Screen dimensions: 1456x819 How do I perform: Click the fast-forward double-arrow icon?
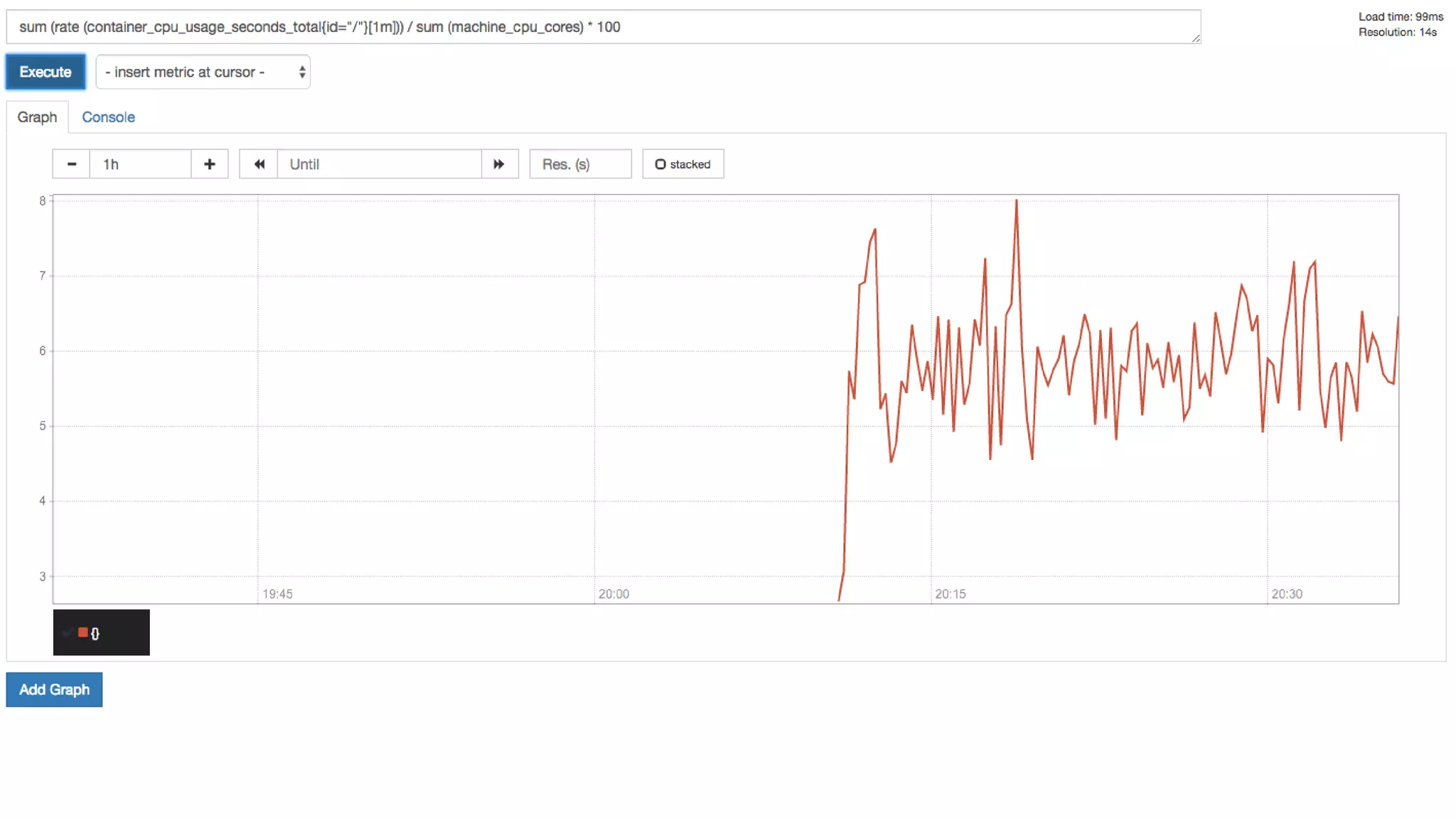coord(499,164)
